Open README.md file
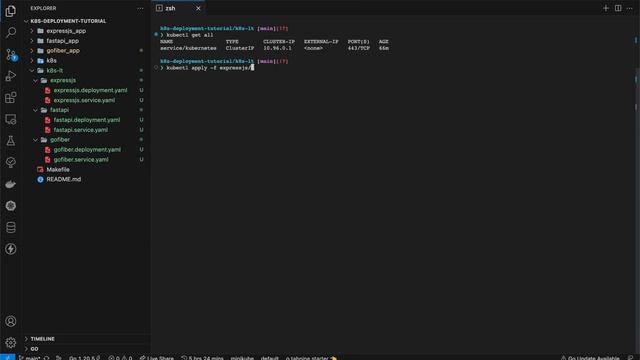Image resolution: width=640 pixels, height=360 pixels. coord(64,179)
